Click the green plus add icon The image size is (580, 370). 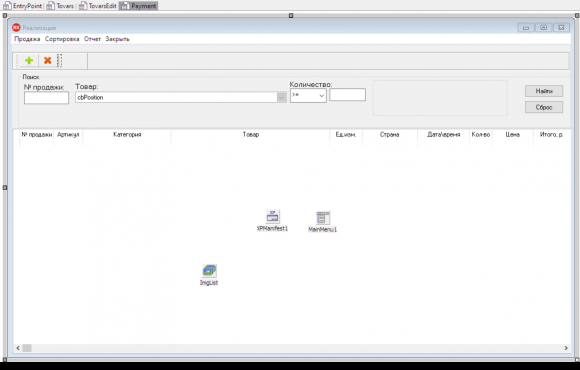[x=29, y=60]
